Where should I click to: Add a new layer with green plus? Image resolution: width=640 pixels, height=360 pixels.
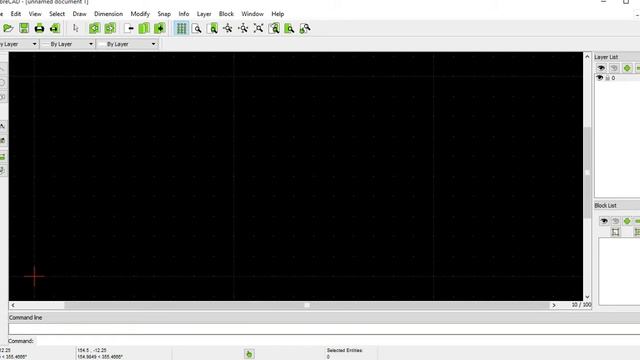pyautogui.click(x=627, y=68)
